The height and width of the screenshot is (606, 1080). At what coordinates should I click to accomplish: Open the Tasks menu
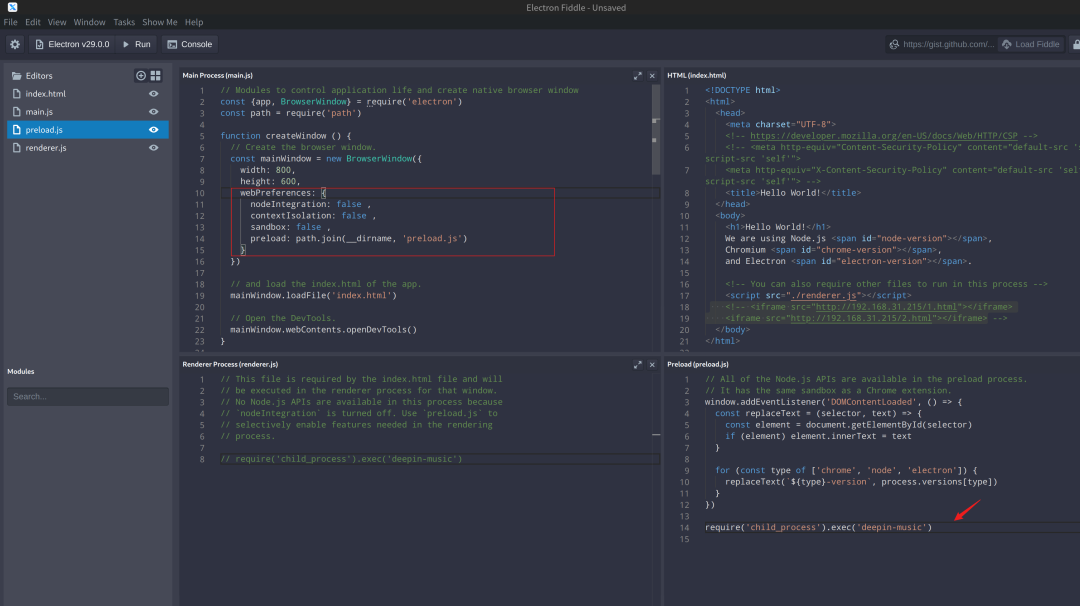click(x=124, y=22)
